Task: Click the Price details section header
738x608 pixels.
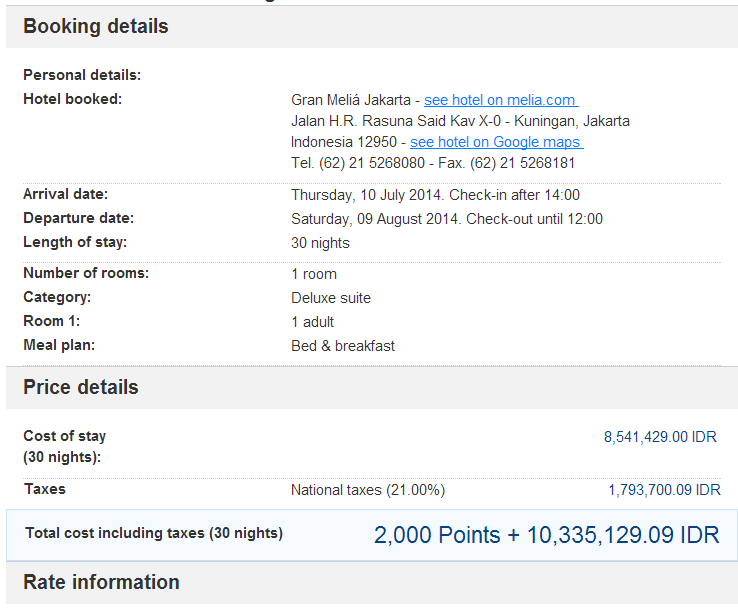Action: (x=81, y=388)
